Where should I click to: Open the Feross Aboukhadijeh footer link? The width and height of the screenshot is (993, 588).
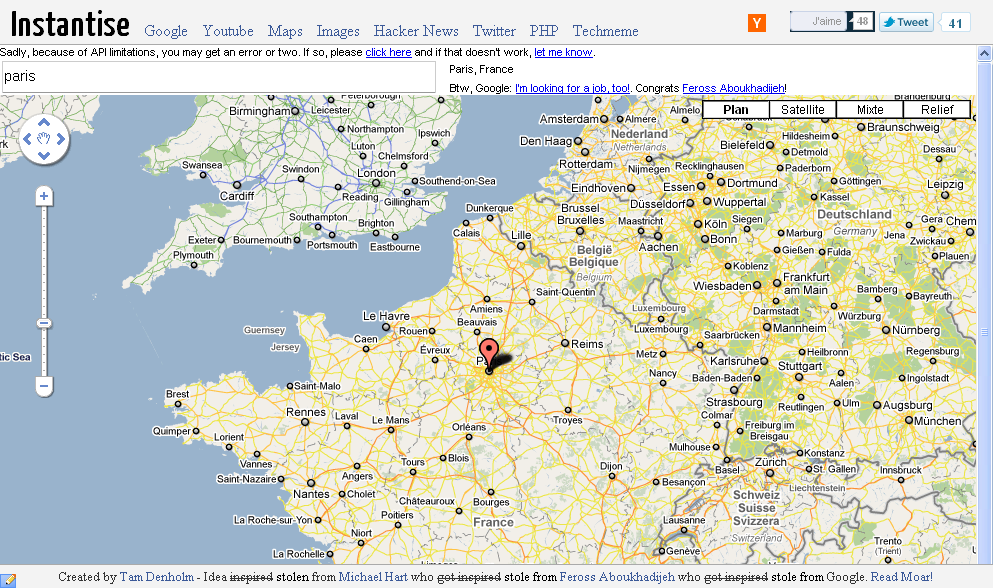click(617, 577)
